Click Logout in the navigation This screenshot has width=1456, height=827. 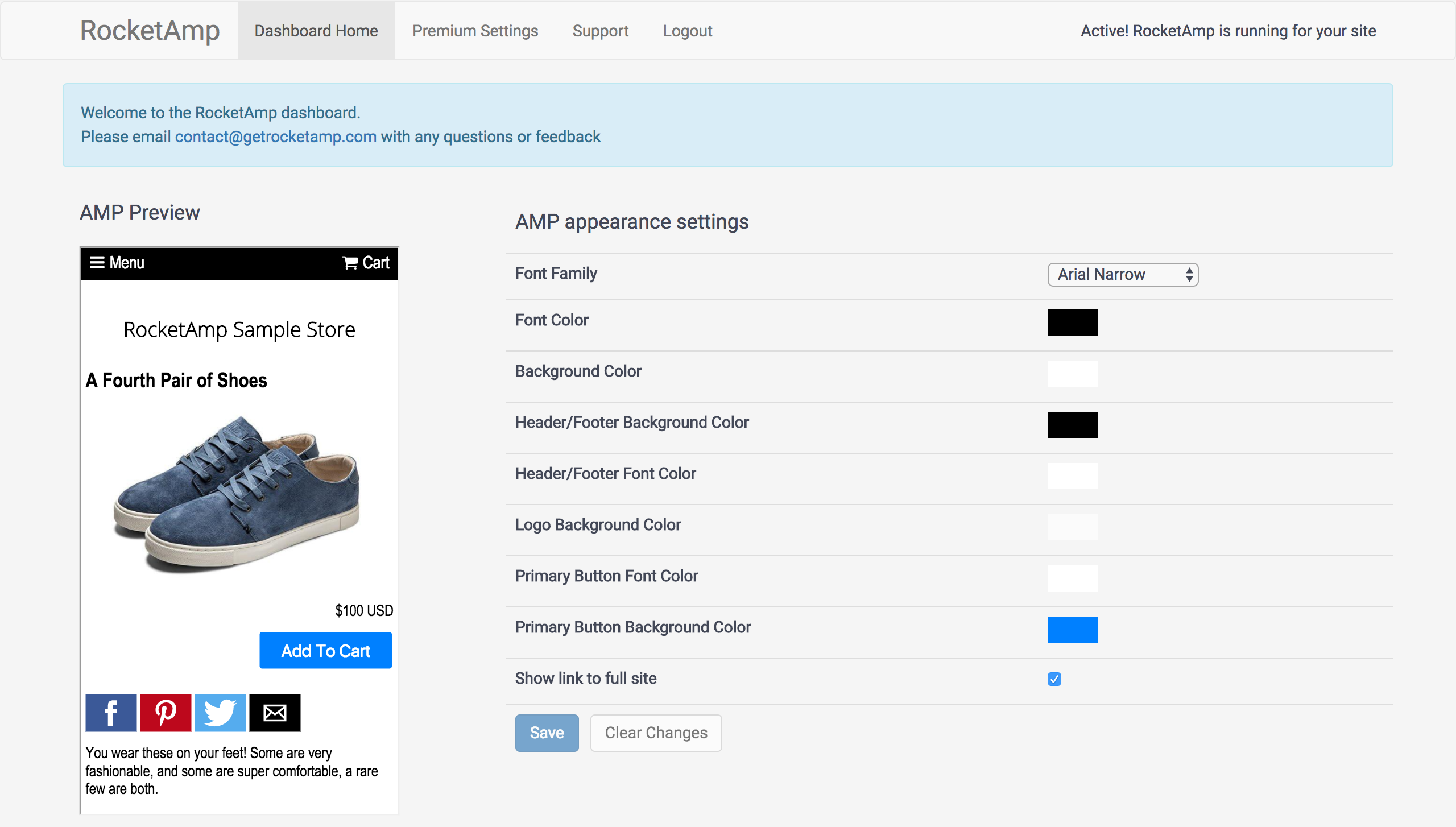687,31
